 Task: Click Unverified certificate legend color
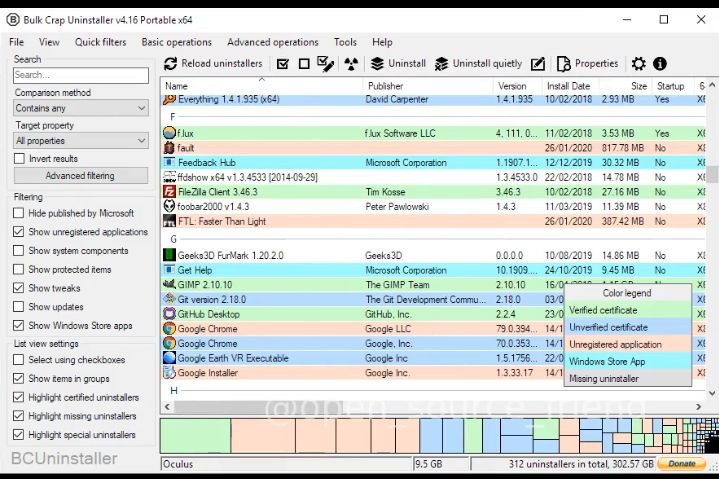coord(627,327)
